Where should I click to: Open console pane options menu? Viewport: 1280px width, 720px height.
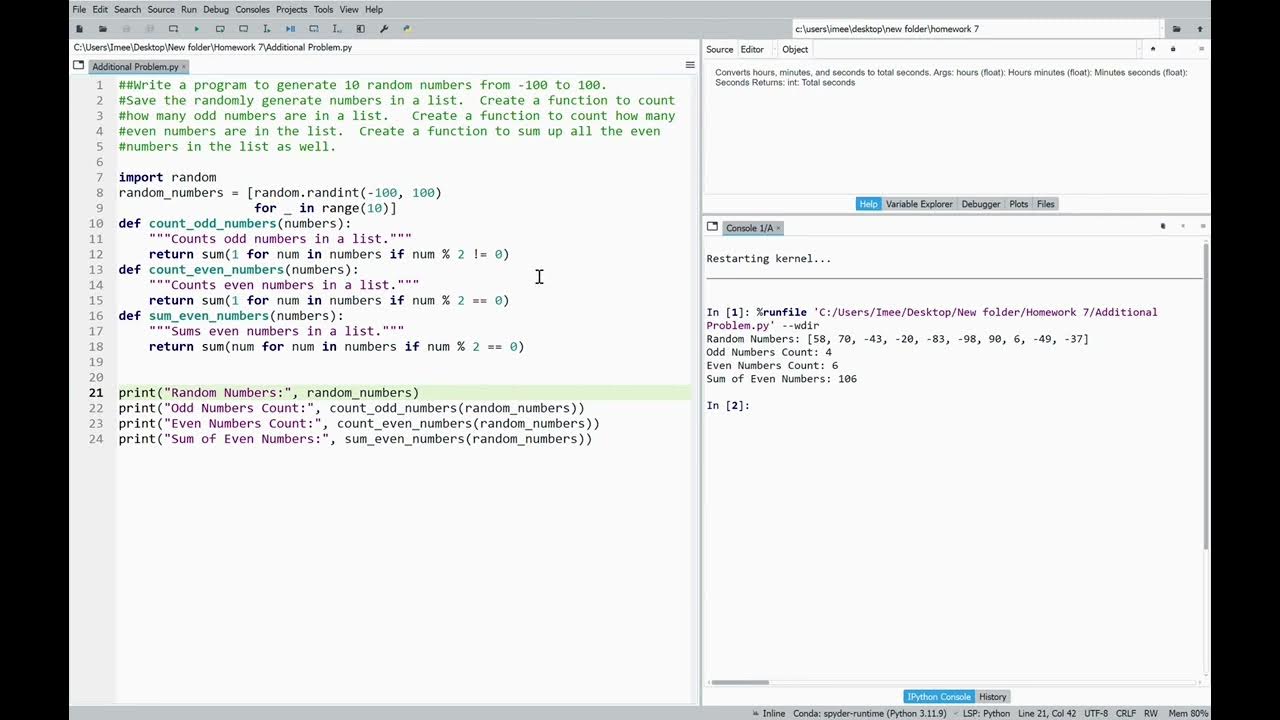[x=1202, y=227]
